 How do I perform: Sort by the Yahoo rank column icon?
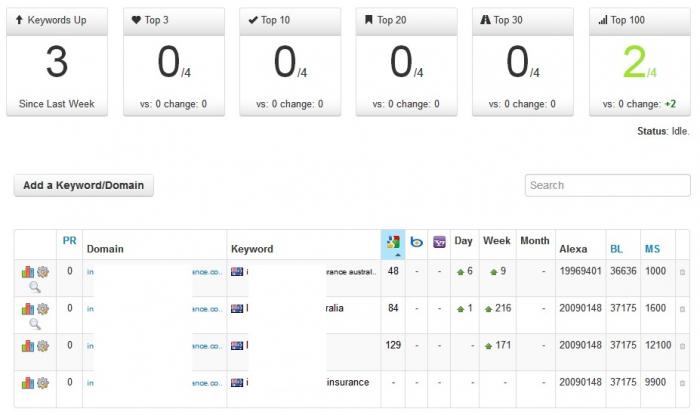tap(439, 242)
